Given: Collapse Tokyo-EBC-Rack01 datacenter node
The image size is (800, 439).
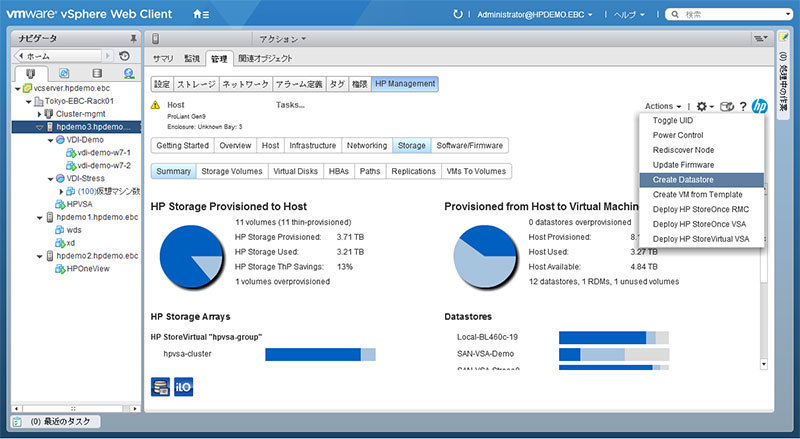Looking at the screenshot, I should tap(29, 101).
